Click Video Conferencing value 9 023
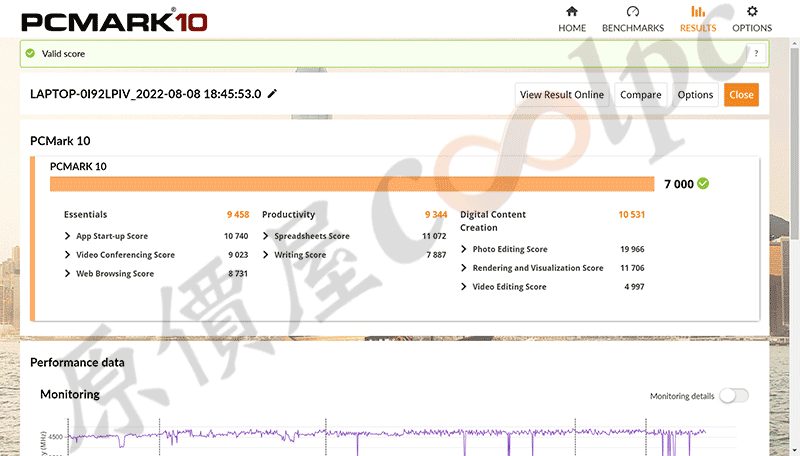Screen dimensions: 800x456 tap(238, 255)
